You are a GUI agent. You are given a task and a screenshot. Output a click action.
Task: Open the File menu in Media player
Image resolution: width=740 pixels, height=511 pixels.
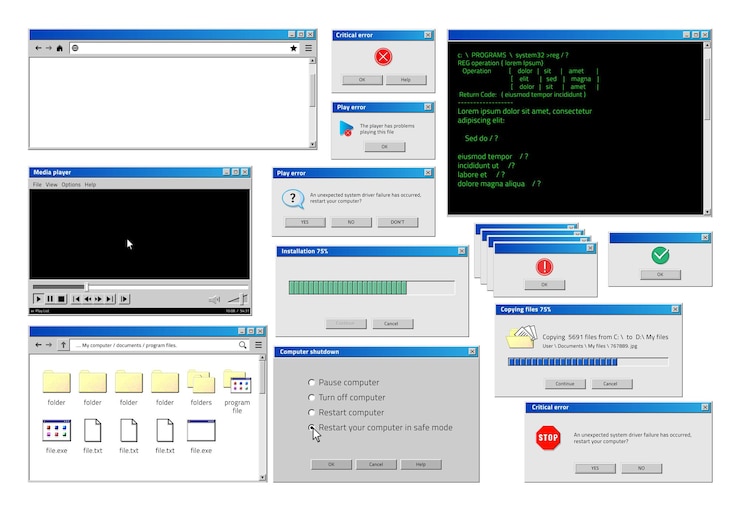[37, 184]
